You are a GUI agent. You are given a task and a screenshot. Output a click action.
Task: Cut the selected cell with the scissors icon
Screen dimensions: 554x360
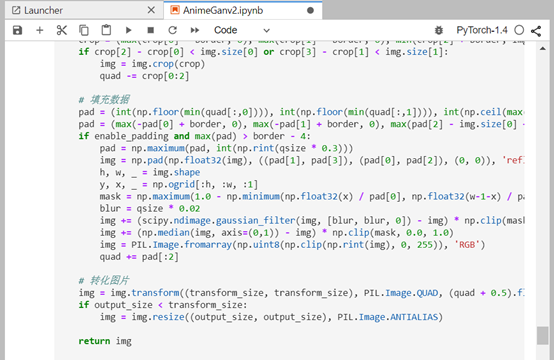click(x=62, y=30)
